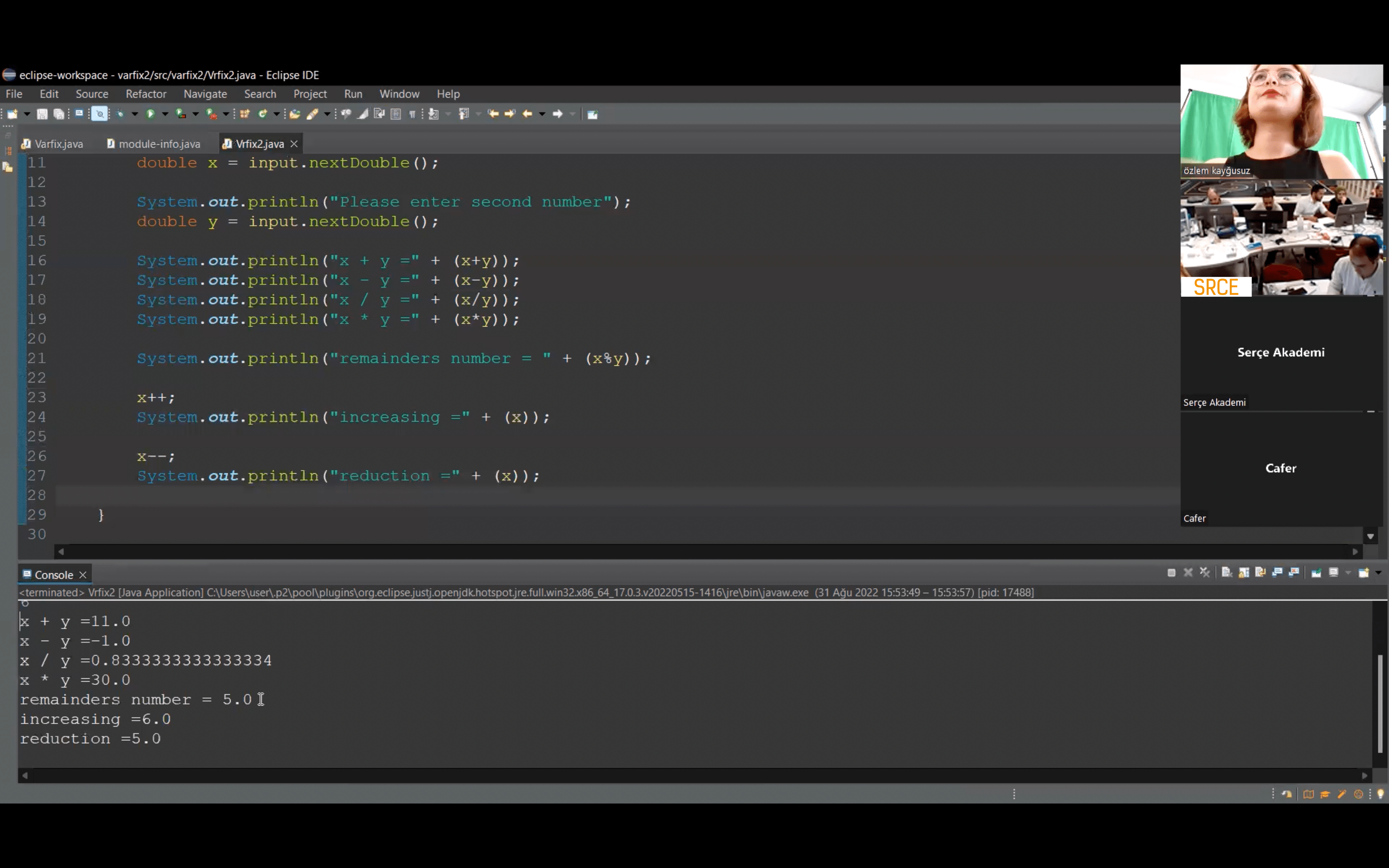
Task: Click the Search flashlight toolbar icon
Action: (313, 114)
